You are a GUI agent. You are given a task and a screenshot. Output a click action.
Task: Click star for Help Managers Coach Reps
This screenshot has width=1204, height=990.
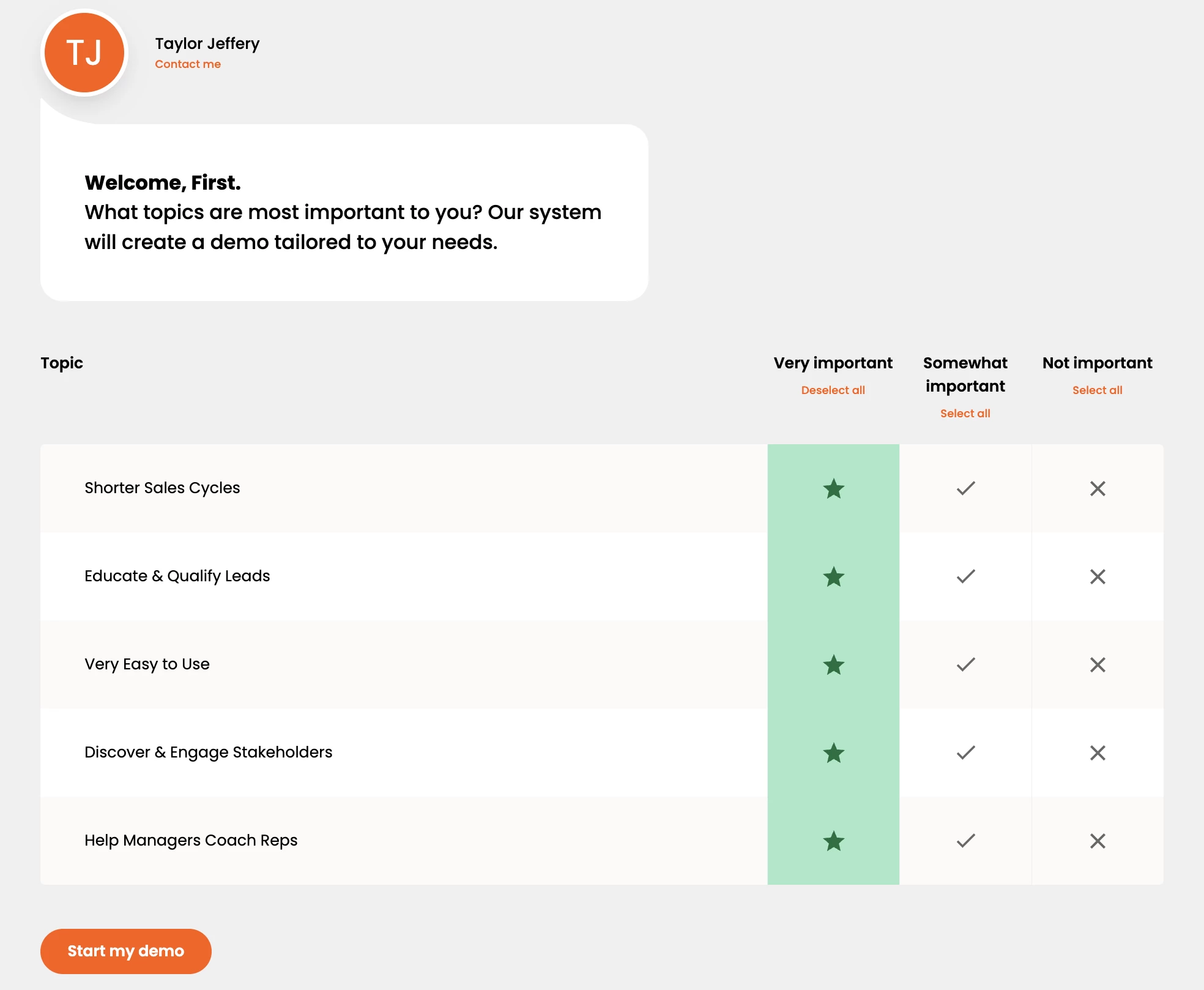click(x=833, y=841)
